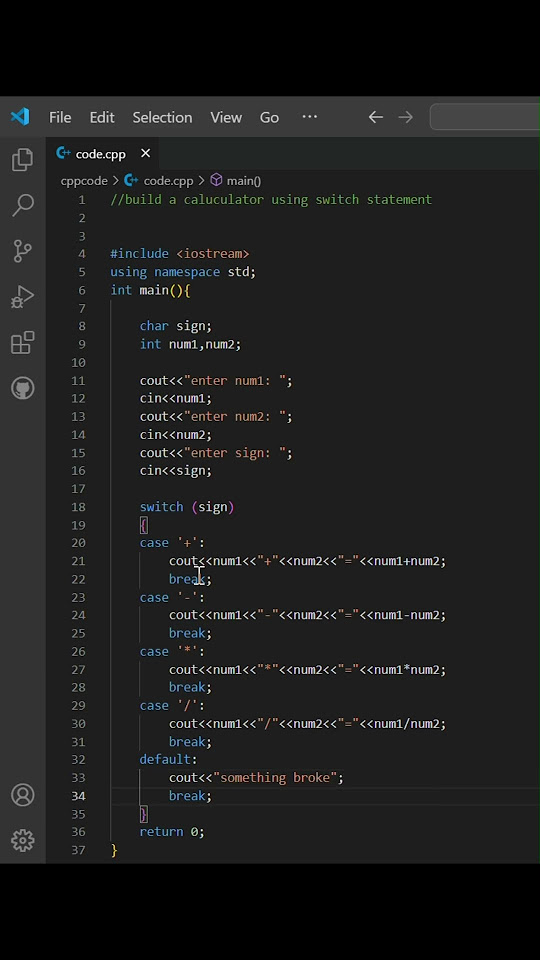Click line number 37 in the gutter
540x960 pixels.
(78, 850)
